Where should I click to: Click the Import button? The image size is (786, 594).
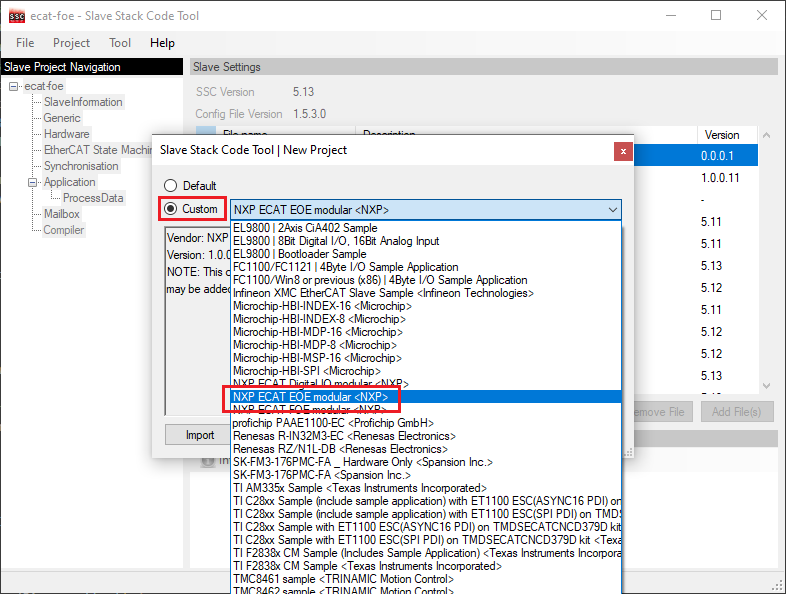(200, 435)
